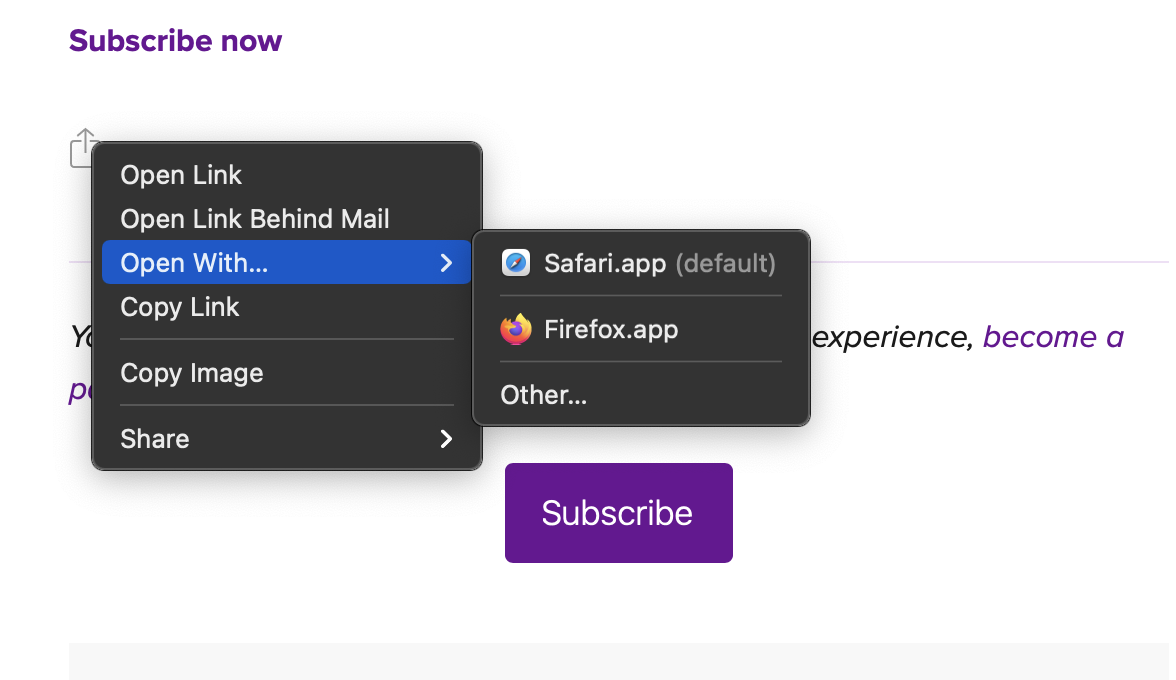The width and height of the screenshot is (1176, 680).
Task: Open the Share menu entry
Action: (286, 439)
